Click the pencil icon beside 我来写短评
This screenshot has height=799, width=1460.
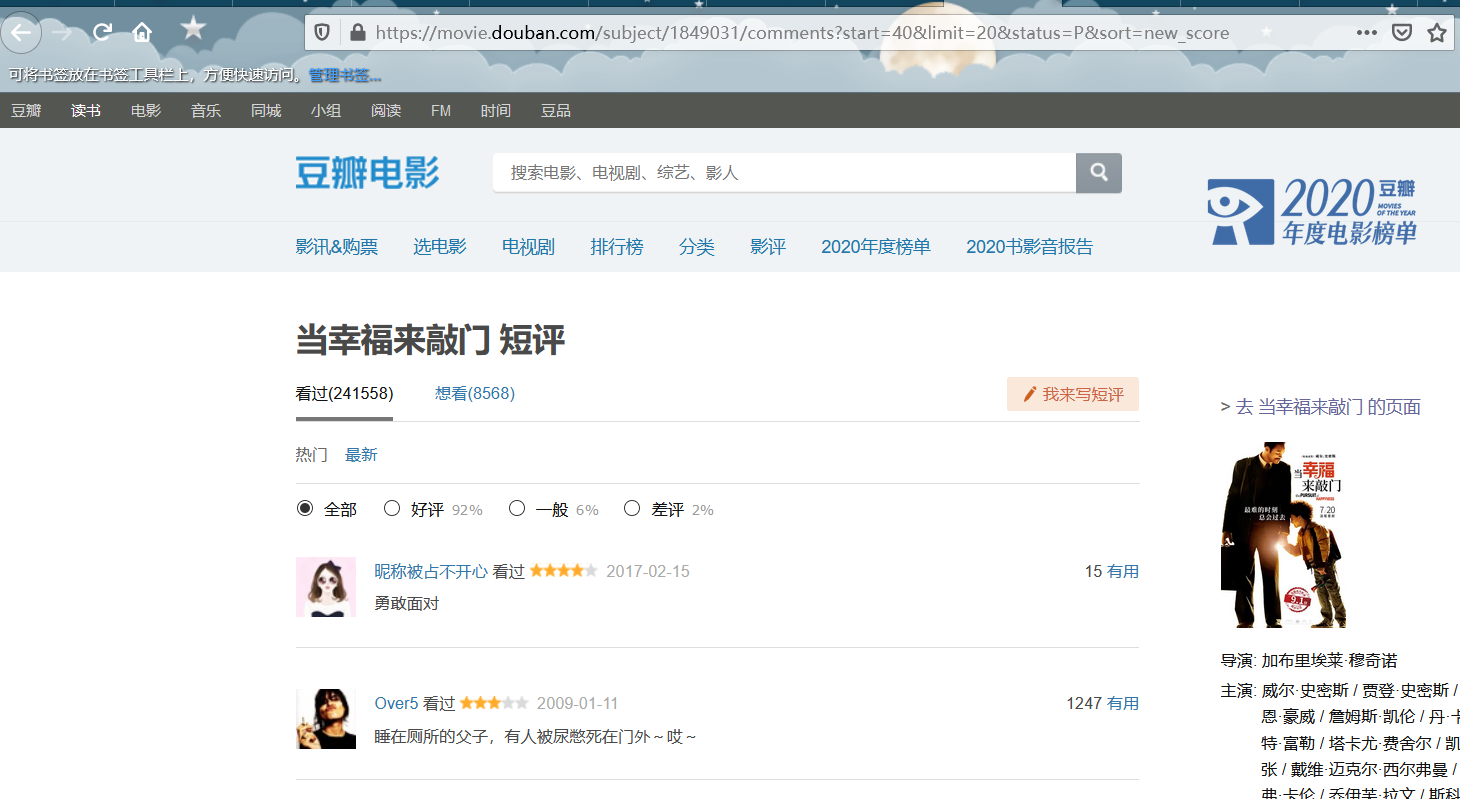click(1029, 395)
